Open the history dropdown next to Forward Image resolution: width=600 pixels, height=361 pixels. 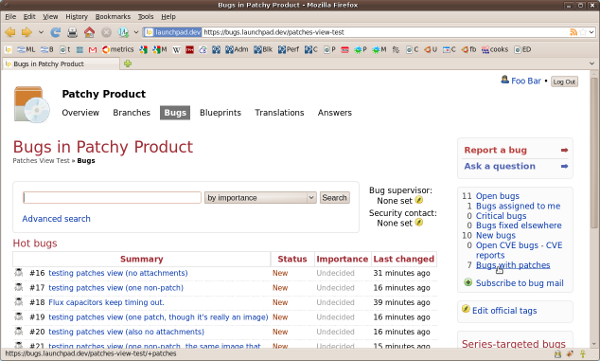pyautogui.click(x=41, y=33)
